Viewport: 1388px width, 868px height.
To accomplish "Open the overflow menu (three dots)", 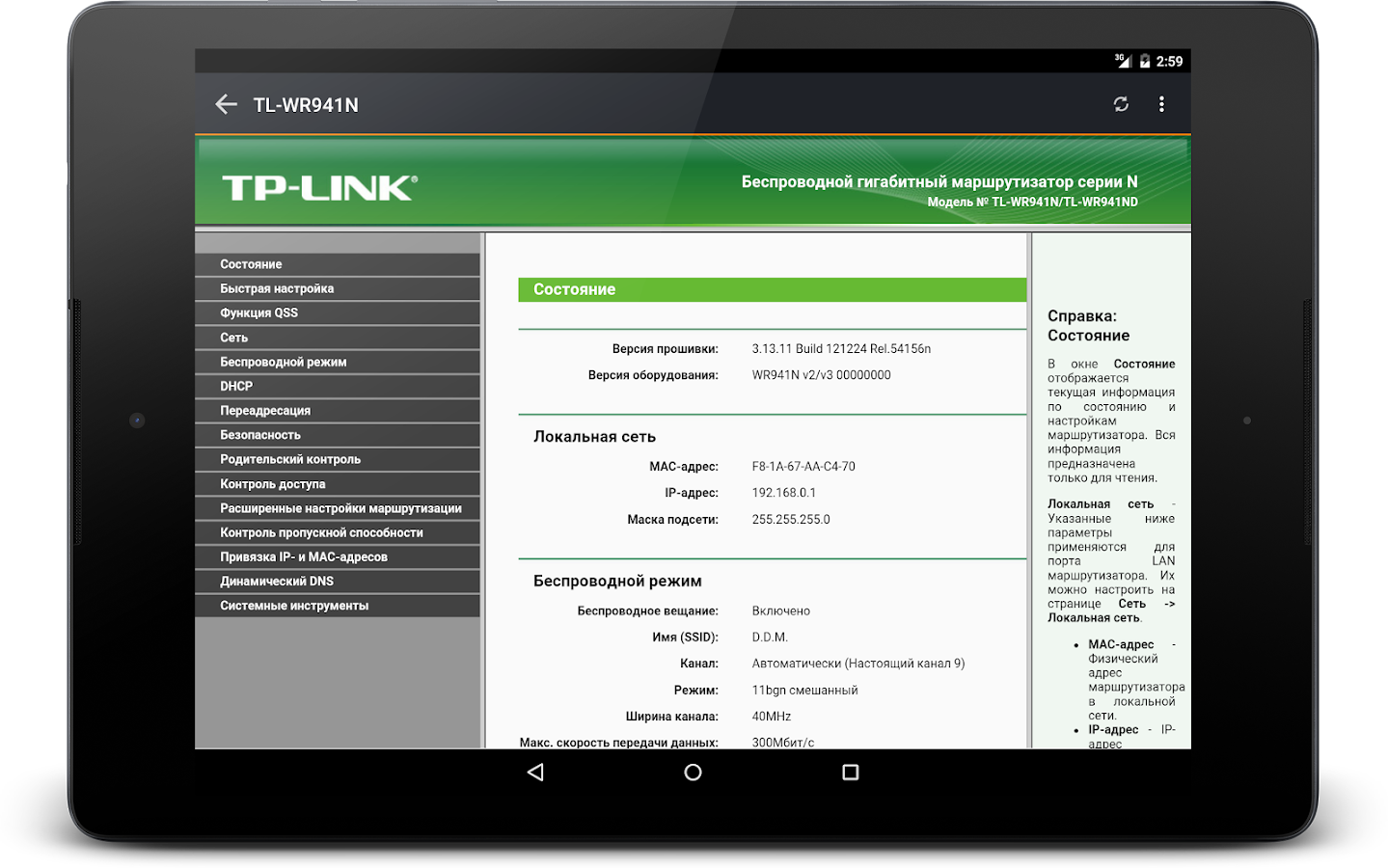I will 1162,104.
